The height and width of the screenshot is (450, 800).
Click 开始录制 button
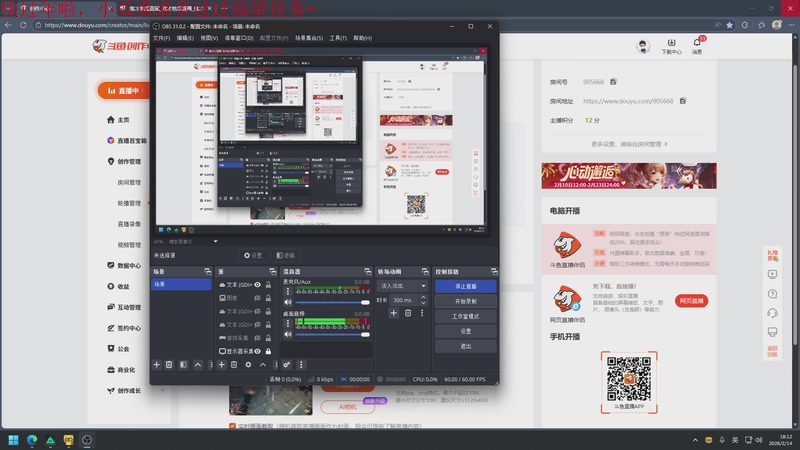point(465,301)
